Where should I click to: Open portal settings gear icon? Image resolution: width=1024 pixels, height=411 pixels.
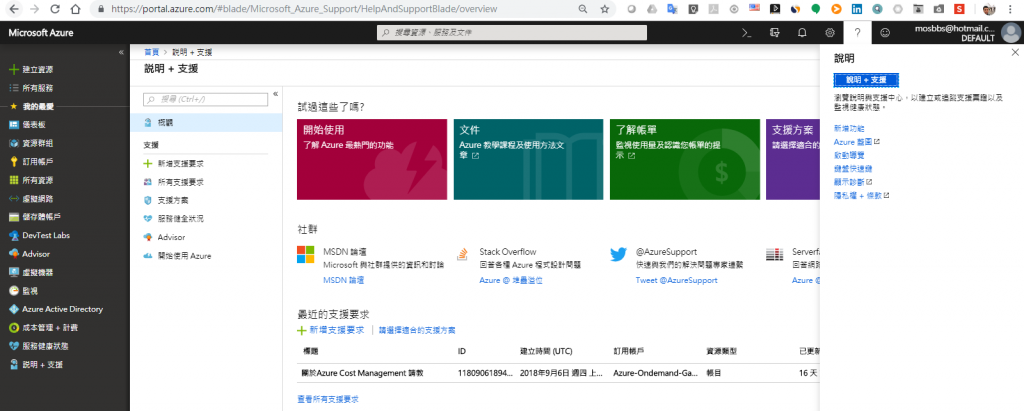click(x=829, y=32)
